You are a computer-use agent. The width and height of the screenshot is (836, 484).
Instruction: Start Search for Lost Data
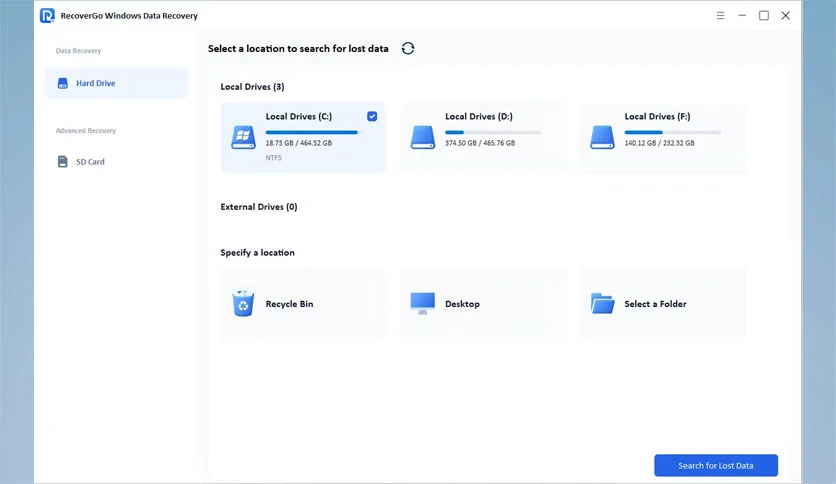tap(716, 465)
